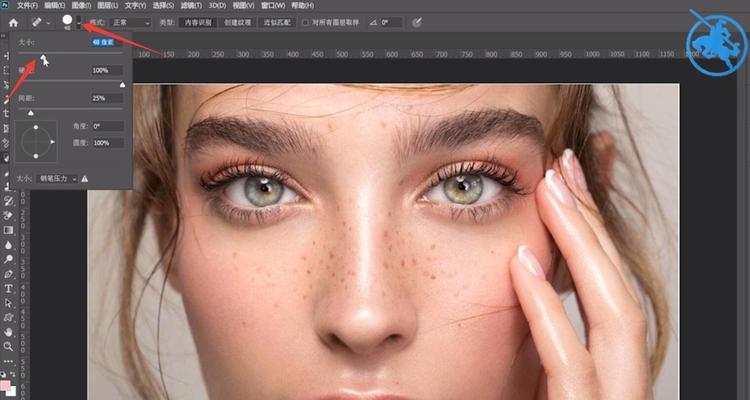Open the 文件(F) menu
Screen dimensions: 750x400
[x=27, y=6]
